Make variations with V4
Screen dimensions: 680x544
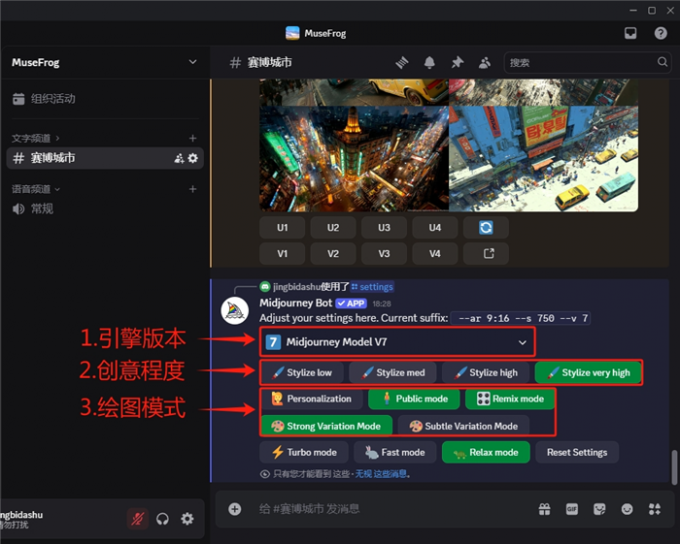[435, 253]
